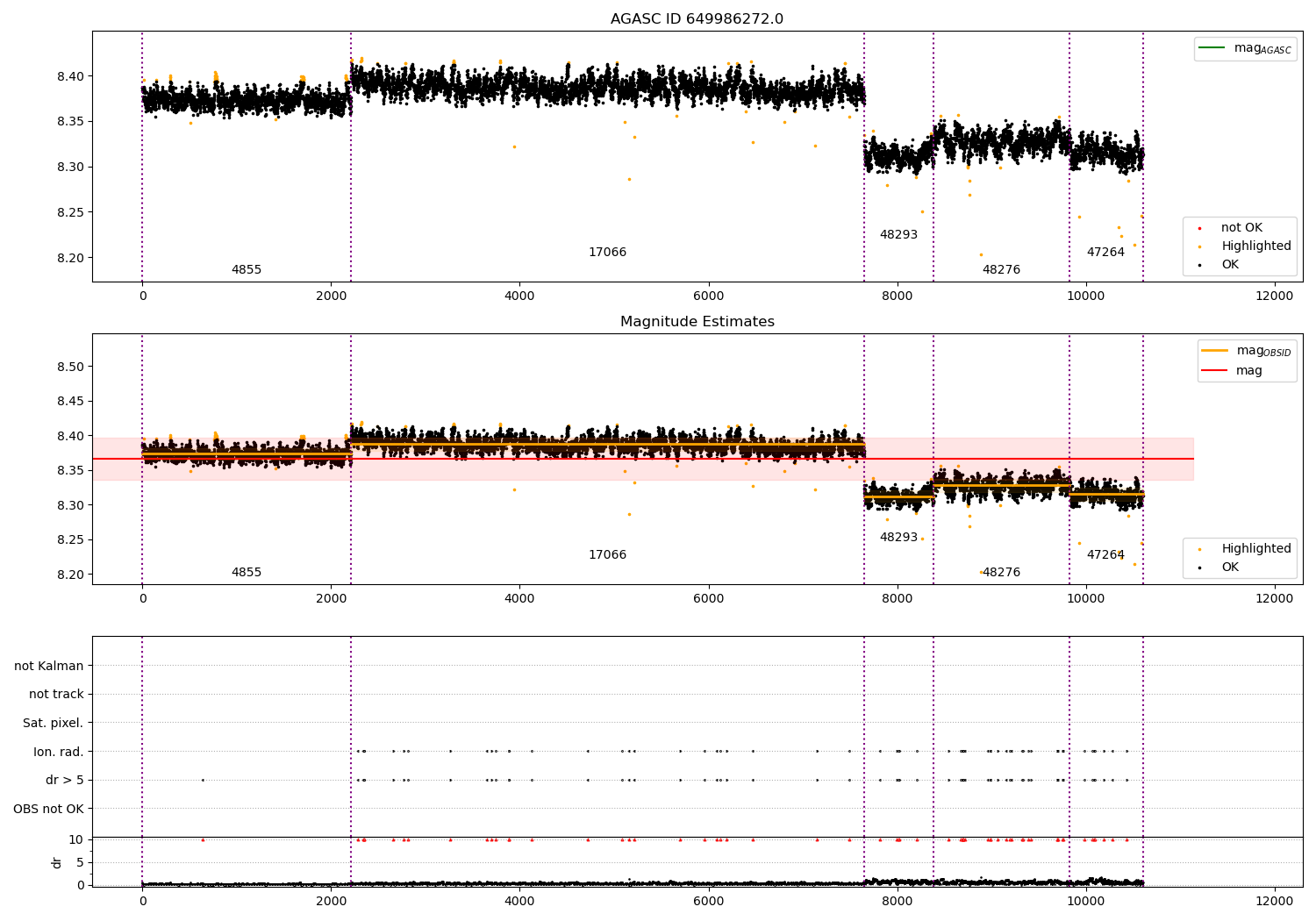Click OBSID label 48276 in top plot
Screen dimensions: 1316x921
1001,270
